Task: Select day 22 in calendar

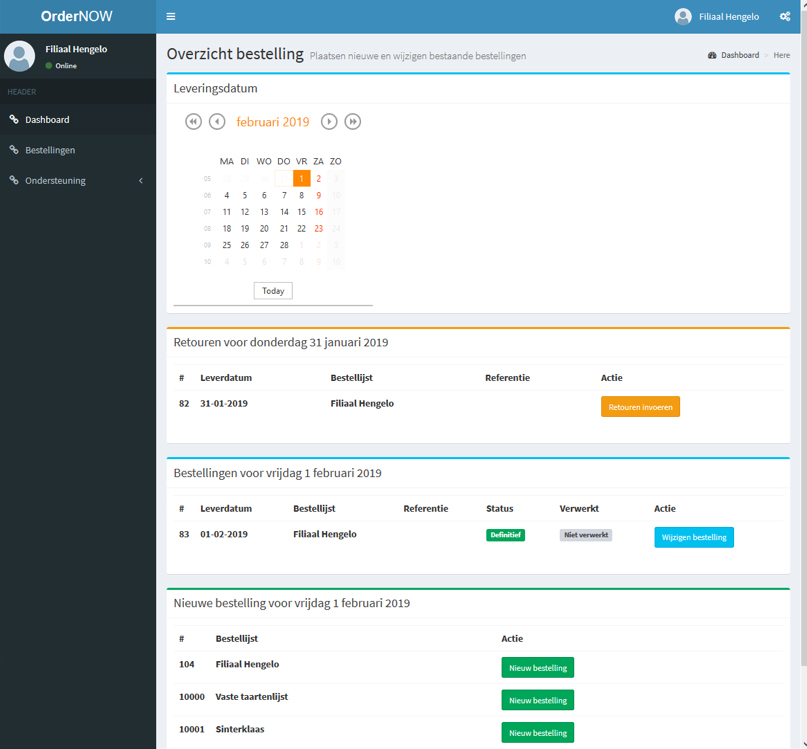Action: tap(302, 229)
